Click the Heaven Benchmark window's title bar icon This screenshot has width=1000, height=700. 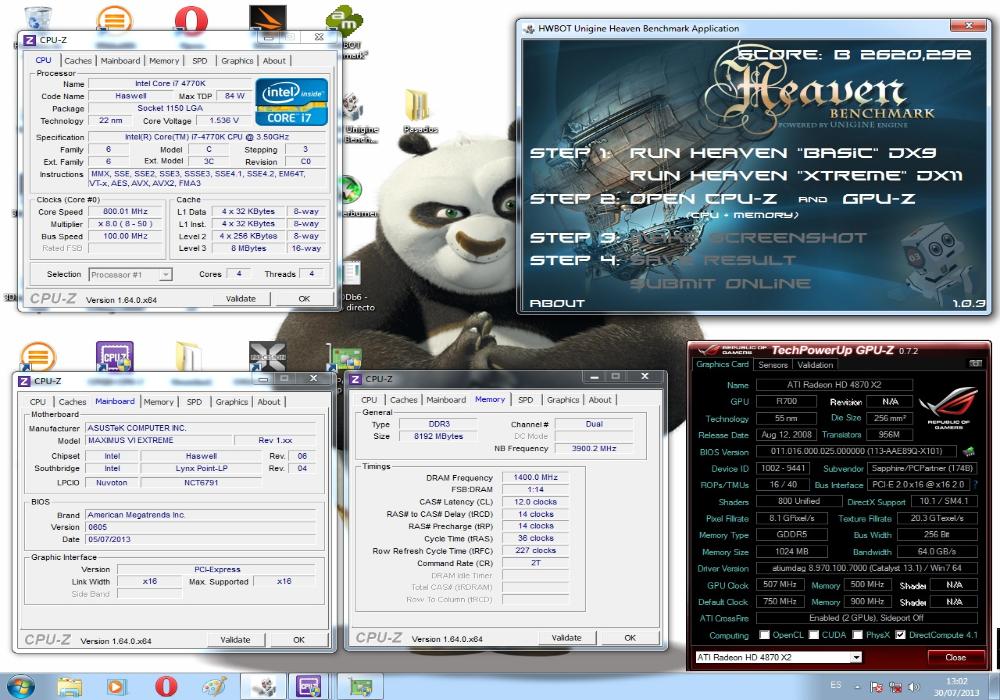tap(529, 28)
